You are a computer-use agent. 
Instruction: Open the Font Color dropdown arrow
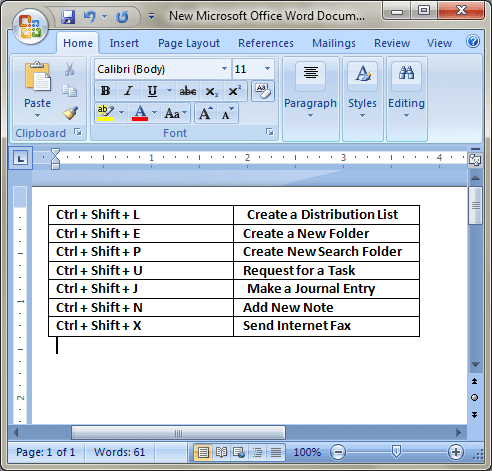pos(154,113)
